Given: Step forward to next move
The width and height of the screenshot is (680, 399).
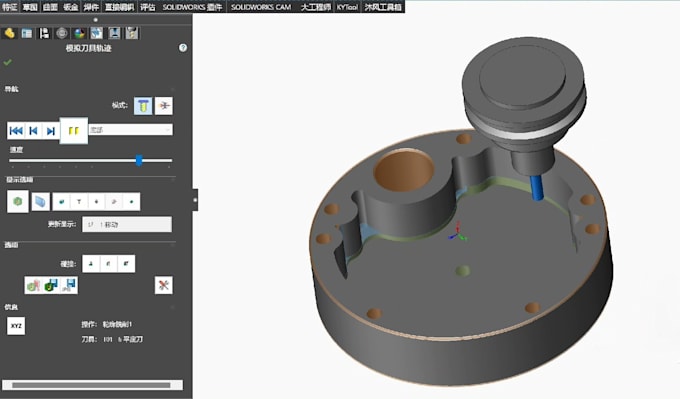Looking at the screenshot, I should click(51, 131).
